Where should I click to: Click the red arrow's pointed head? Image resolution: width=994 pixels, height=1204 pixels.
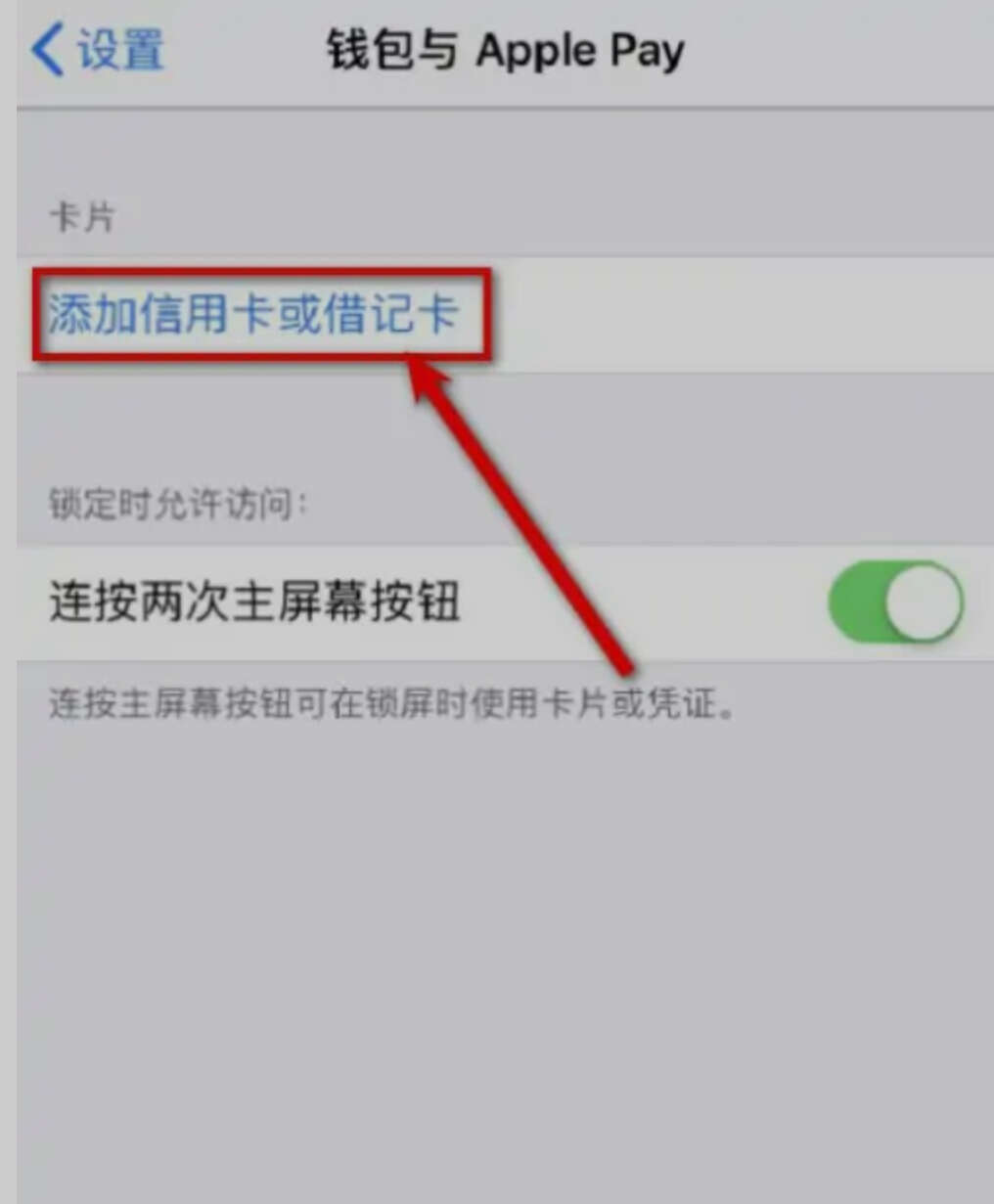coord(426,379)
